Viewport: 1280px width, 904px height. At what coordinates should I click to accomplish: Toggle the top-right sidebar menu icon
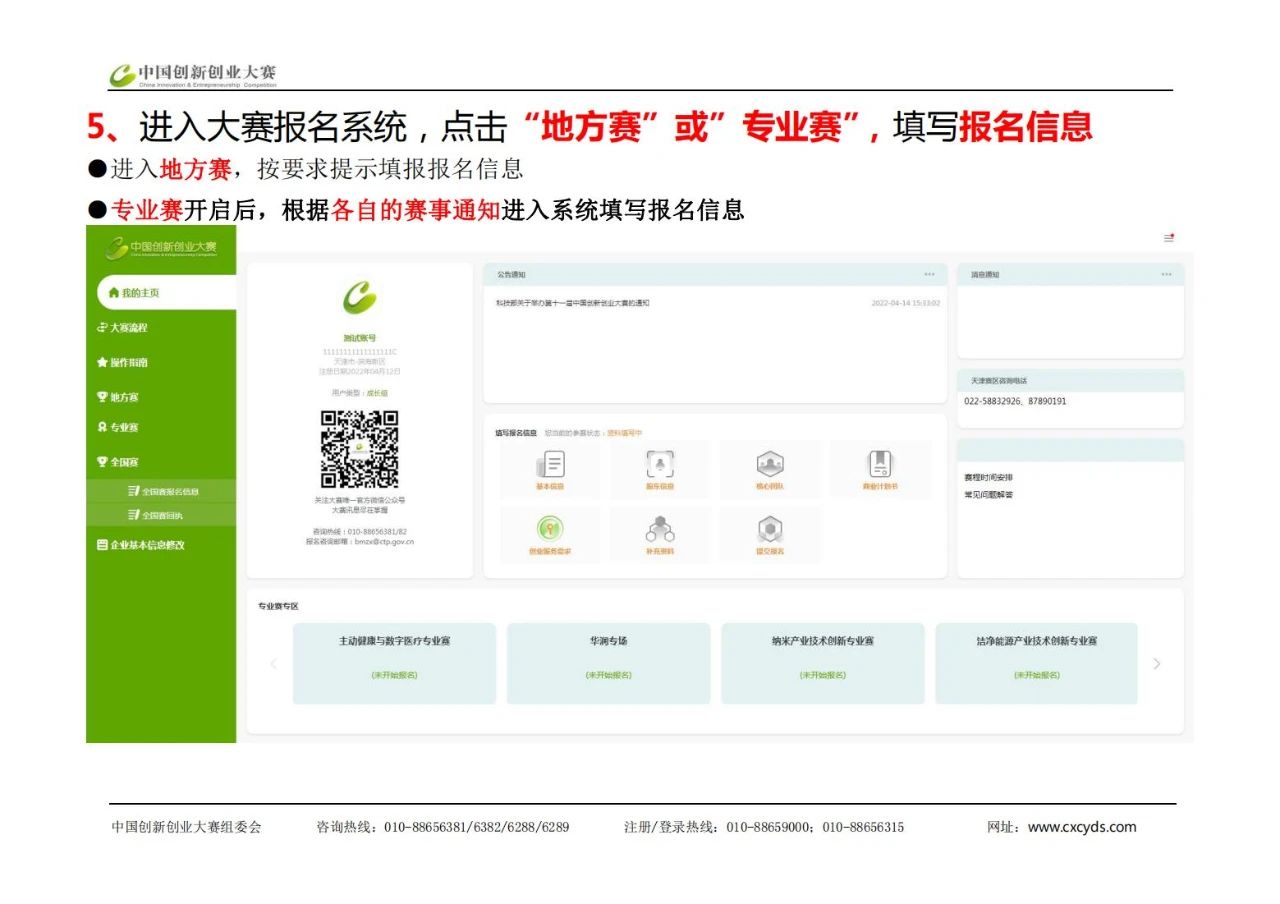(x=1168, y=238)
